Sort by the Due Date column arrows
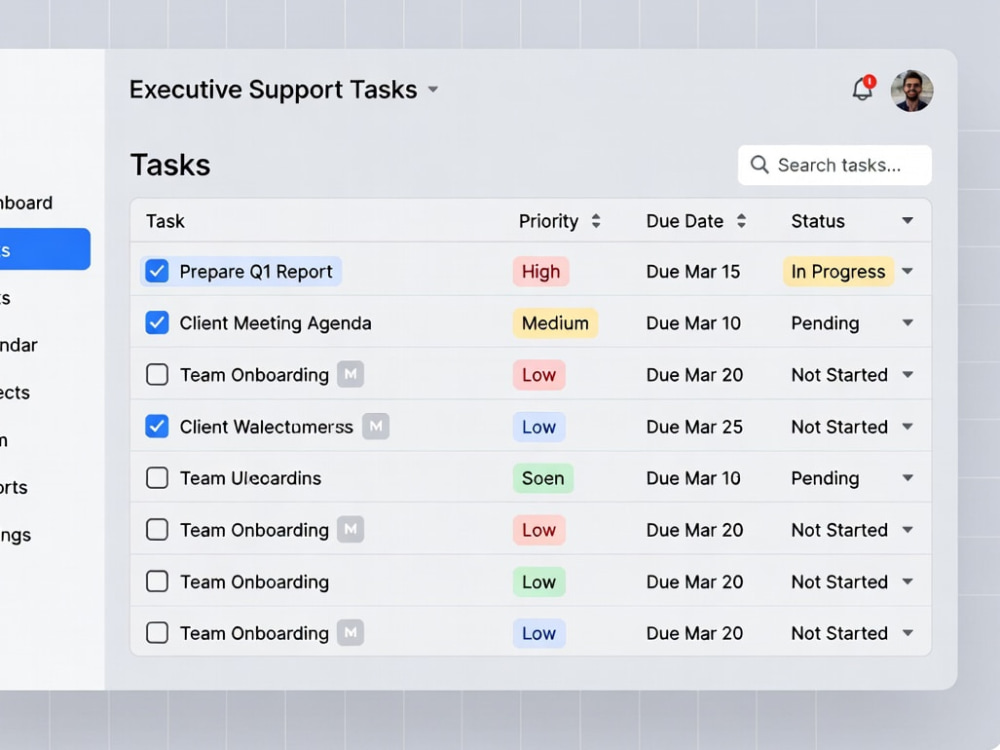 click(741, 221)
